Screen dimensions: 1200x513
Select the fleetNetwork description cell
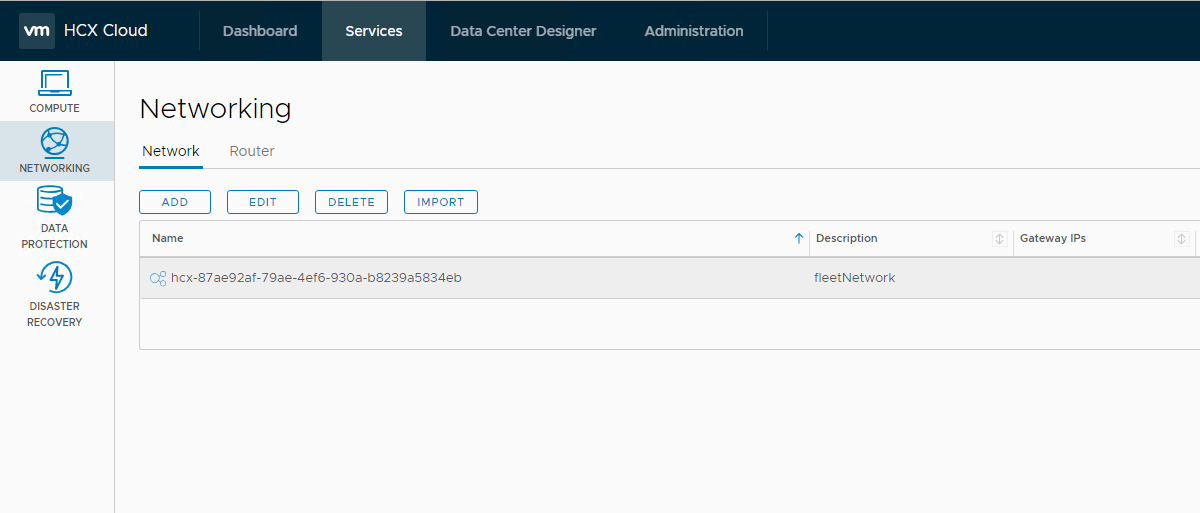pyautogui.click(x=855, y=278)
